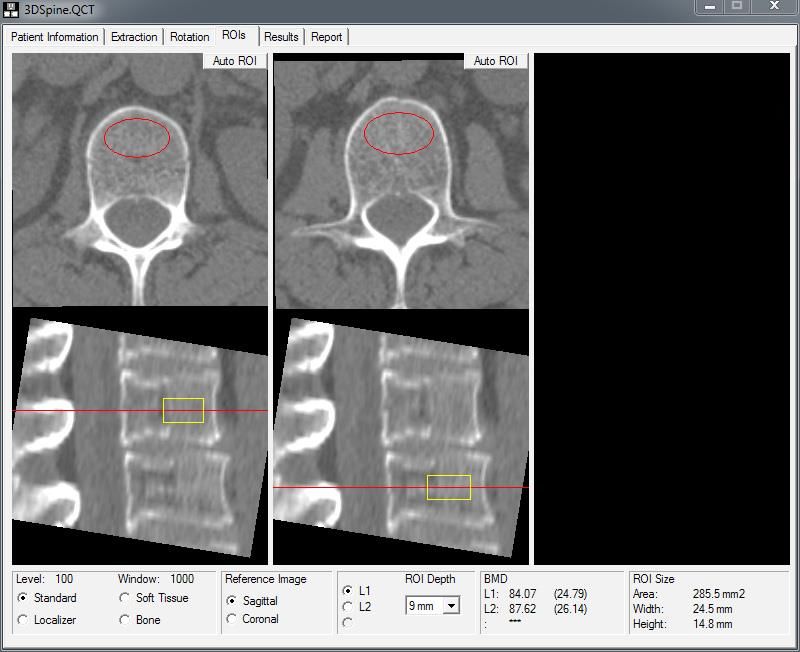800x652 pixels.
Task: Click the yellow ROI box on right sagittal image
Action: [x=449, y=487]
